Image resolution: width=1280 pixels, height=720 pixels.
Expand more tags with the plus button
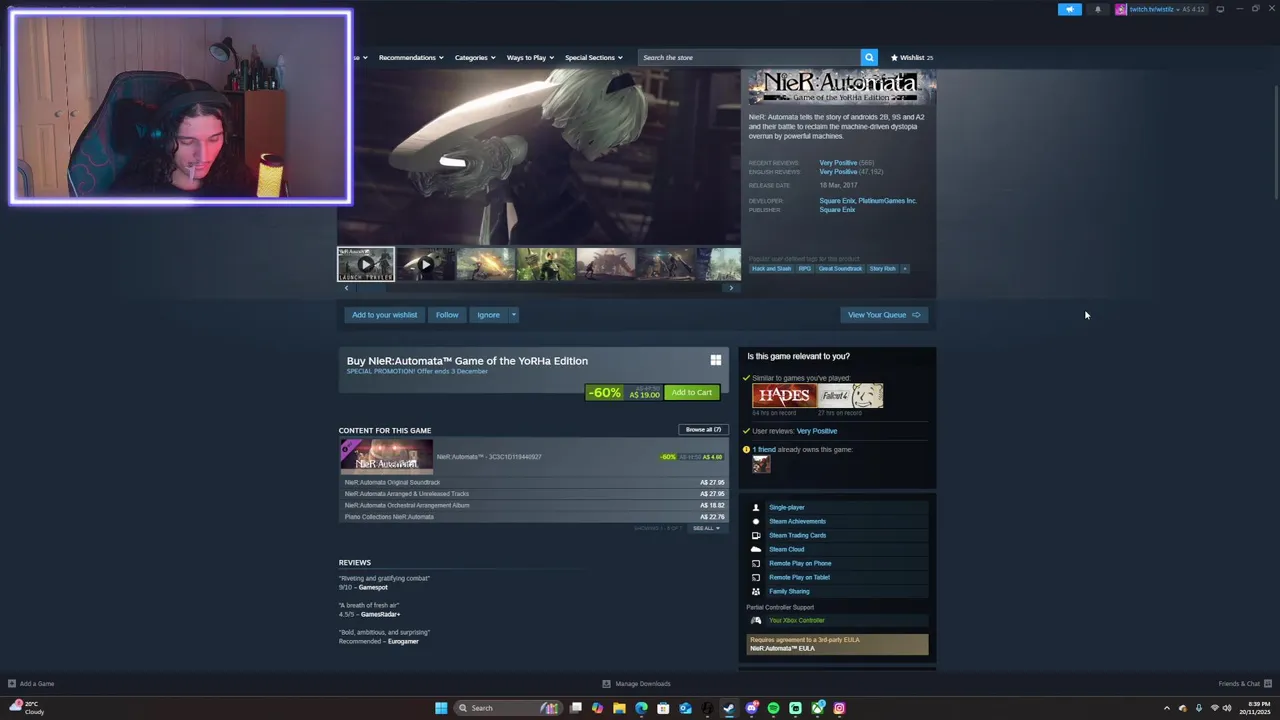tap(905, 268)
